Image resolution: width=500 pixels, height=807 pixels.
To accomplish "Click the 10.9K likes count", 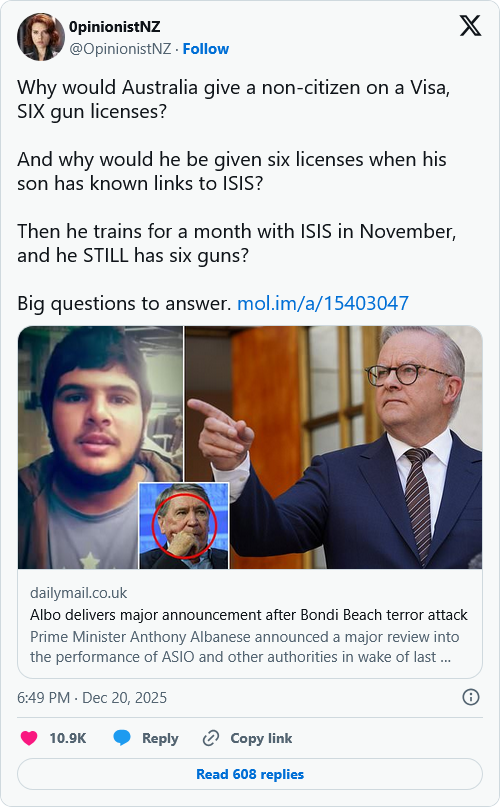I will tap(67, 738).
